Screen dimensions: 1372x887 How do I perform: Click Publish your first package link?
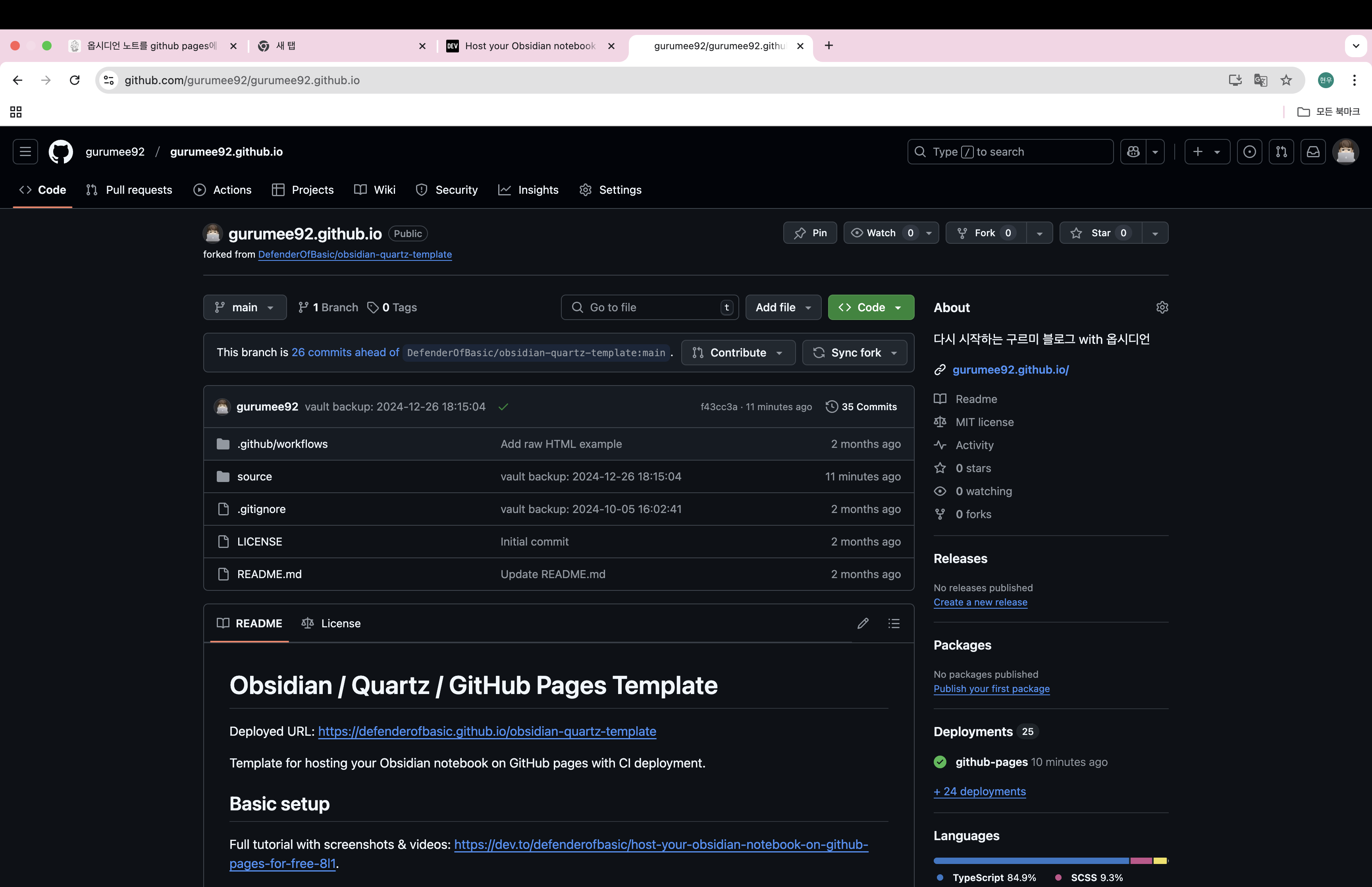click(991, 688)
